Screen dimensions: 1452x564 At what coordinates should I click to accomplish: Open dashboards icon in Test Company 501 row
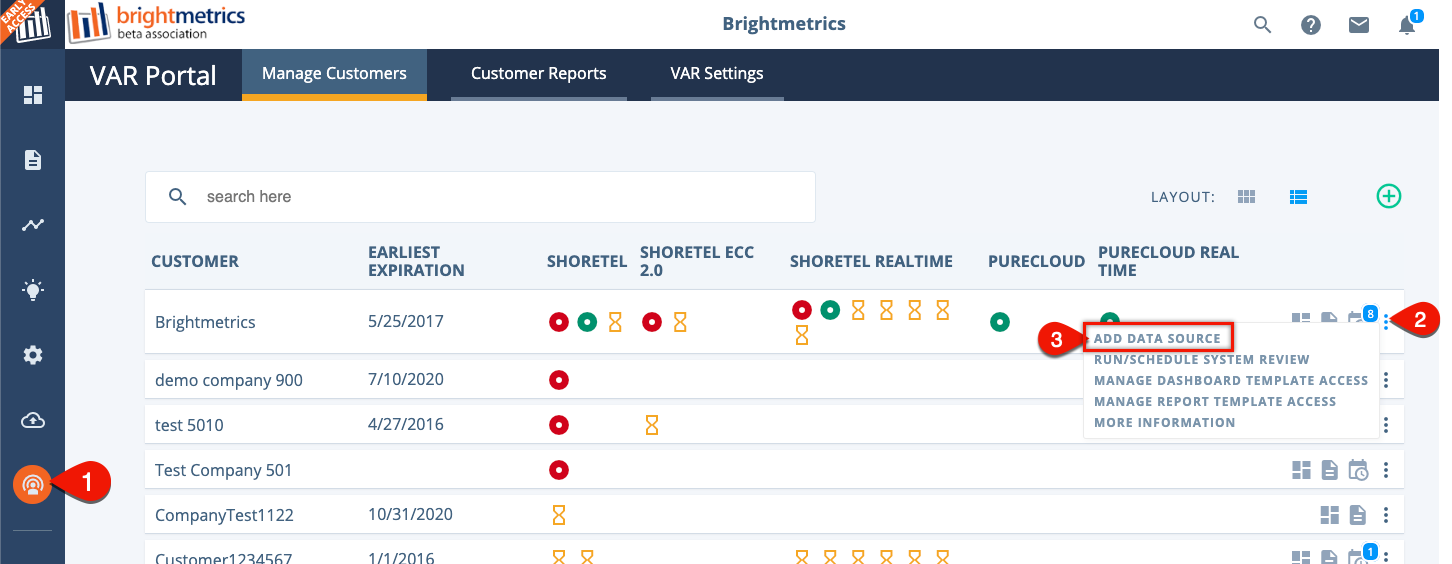(x=1301, y=470)
